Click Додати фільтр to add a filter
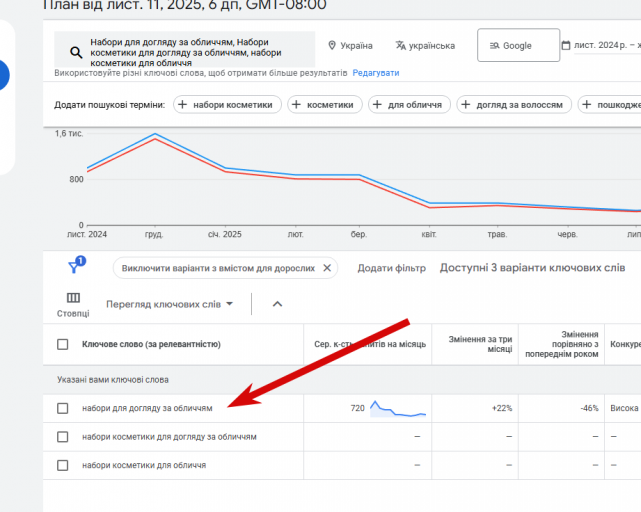 pyautogui.click(x=391, y=268)
